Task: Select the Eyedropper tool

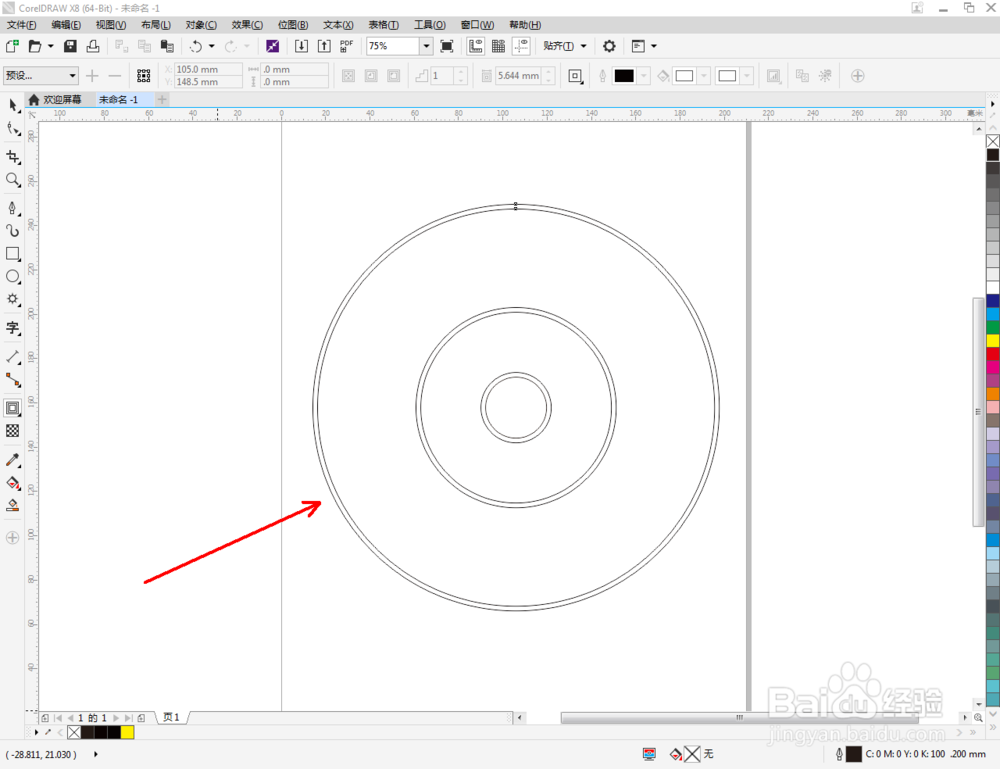Action: click(x=13, y=460)
